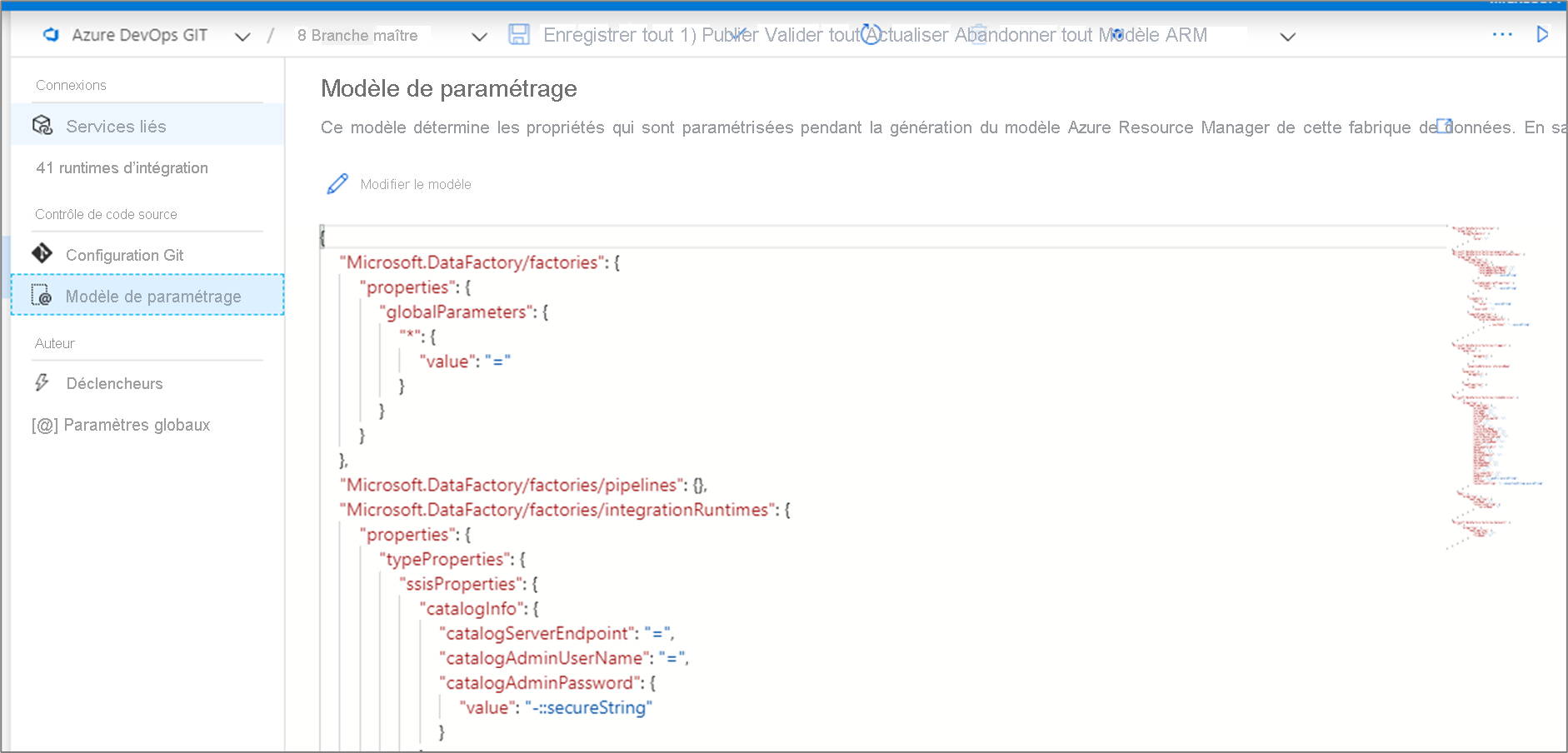Select Modèle de paramétrage in the sidebar
The width and height of the screenshot is (1568, 753).
coord(147,296)
